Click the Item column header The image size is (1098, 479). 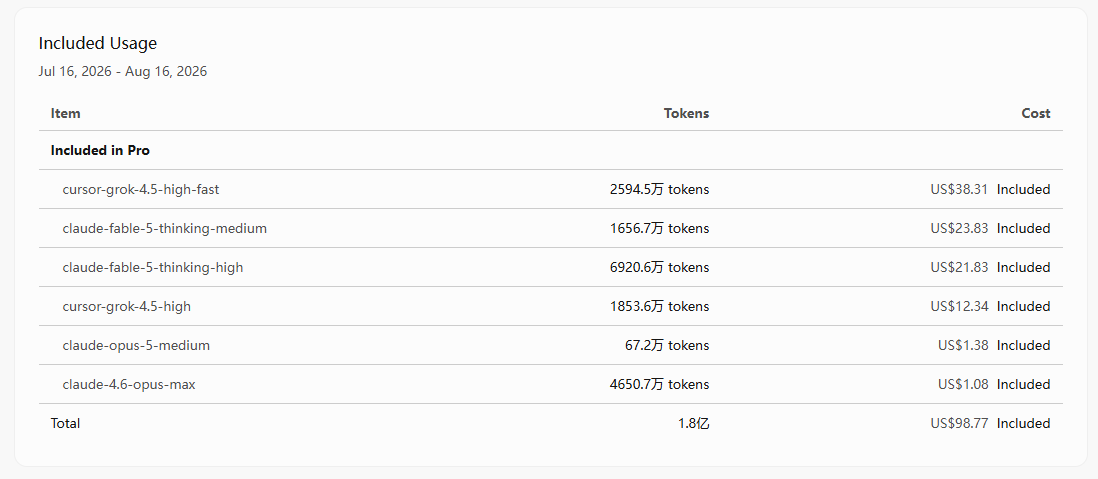pos(65,113)
